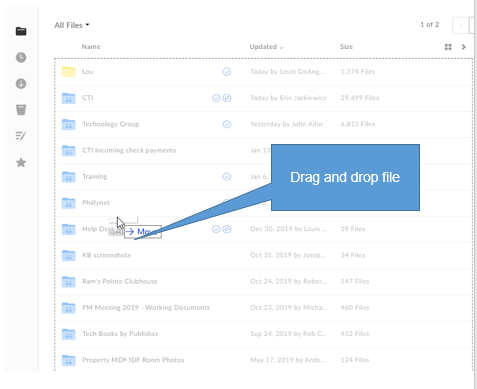Image resolution: width=477 pixels, height=389 pixels.
Task: Switch to grid view icon
Action: tap(448, 47)
